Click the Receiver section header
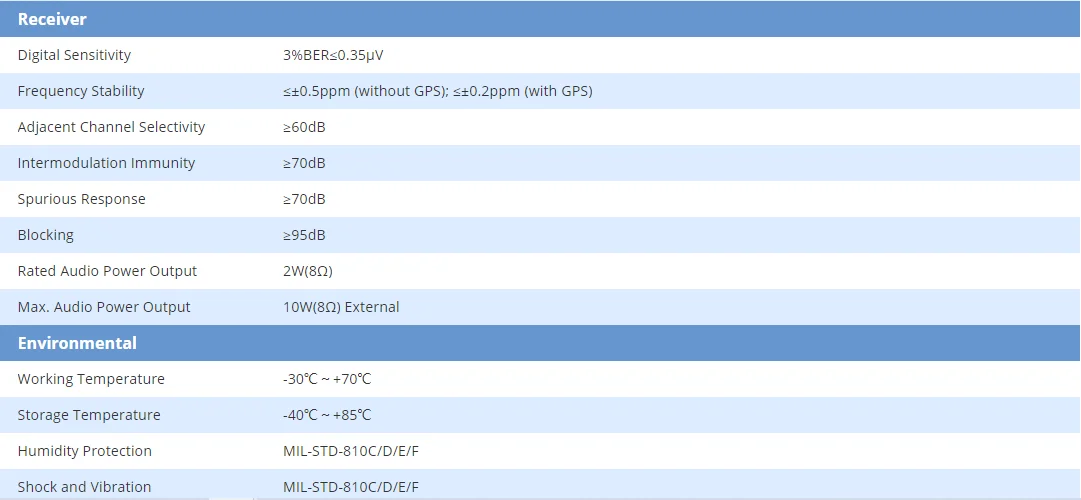Image resolution: width=1081 pixels, height=500 pixels. coord(52,19)
